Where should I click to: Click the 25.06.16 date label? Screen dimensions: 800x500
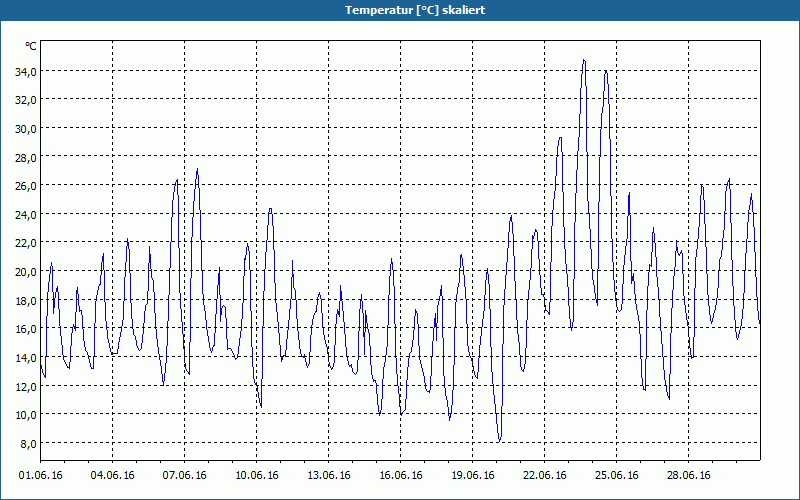[x=616, y=476]
